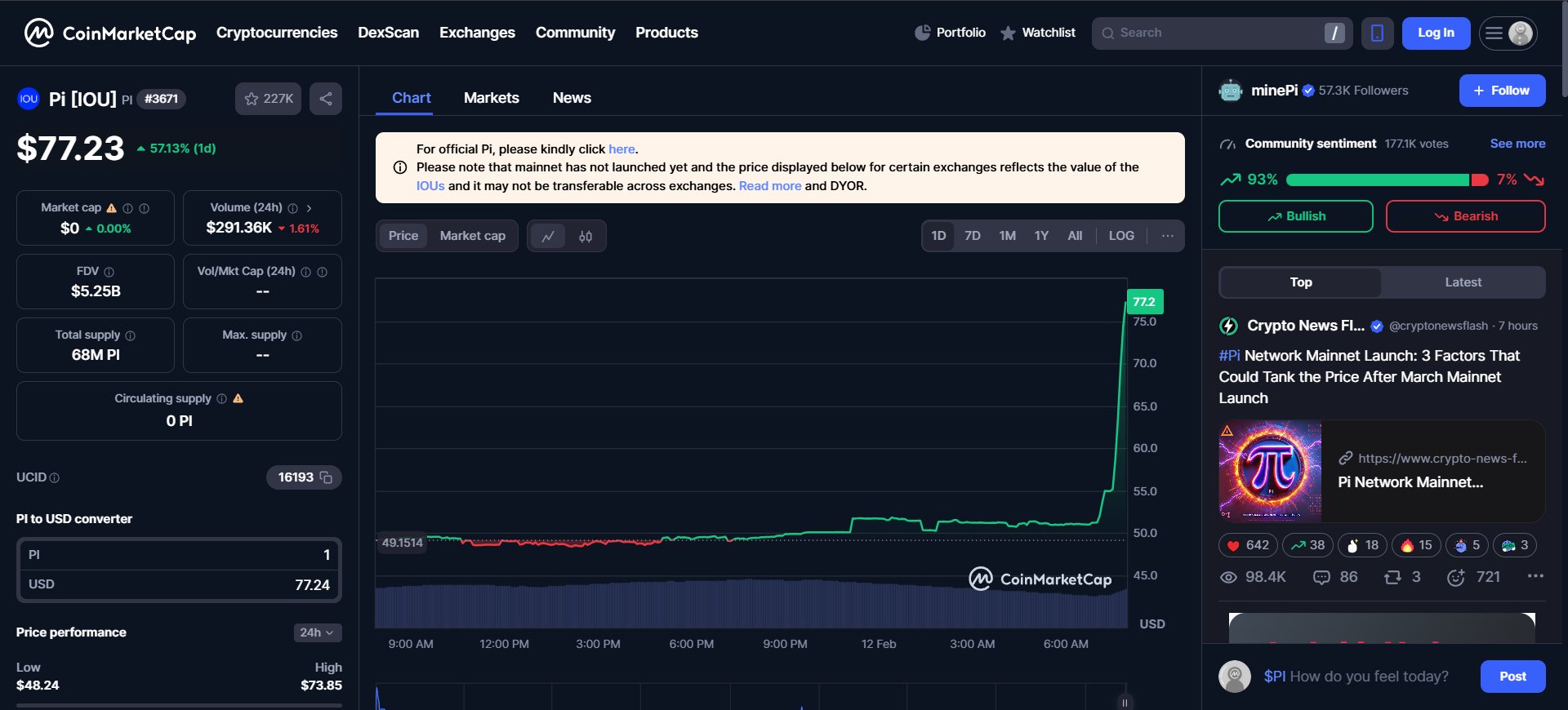
Task: Open the Pi Network Mainnet article thumbnail
Action: pos(1270,471)
